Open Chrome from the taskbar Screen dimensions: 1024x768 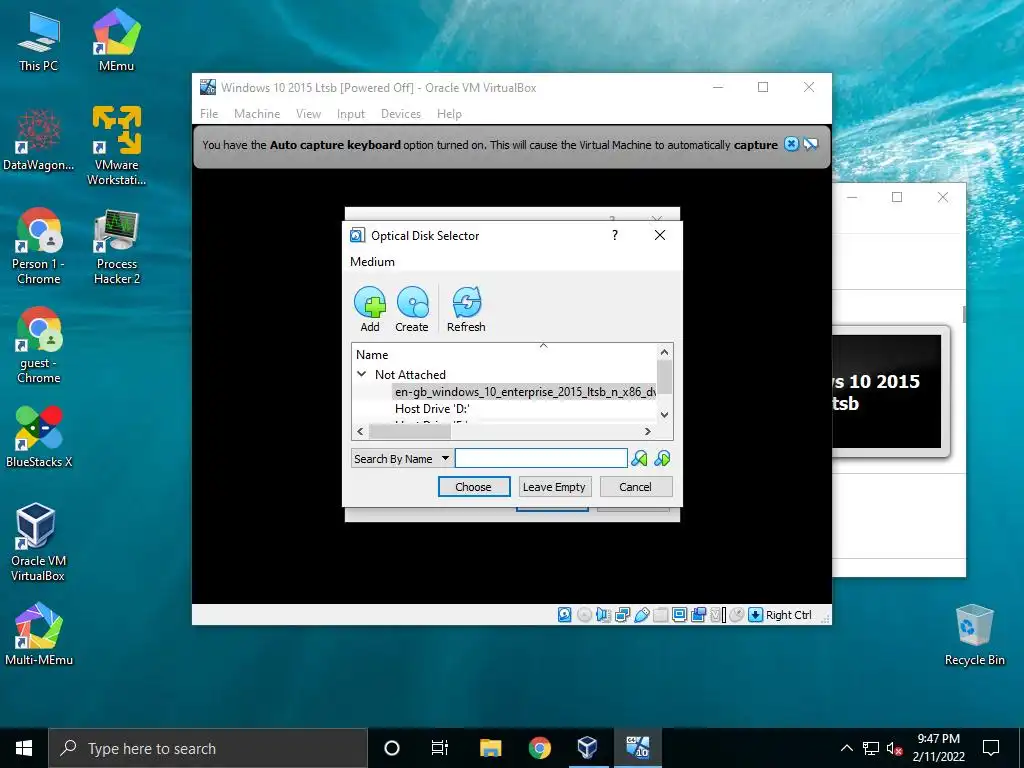[x=539, y=748]
